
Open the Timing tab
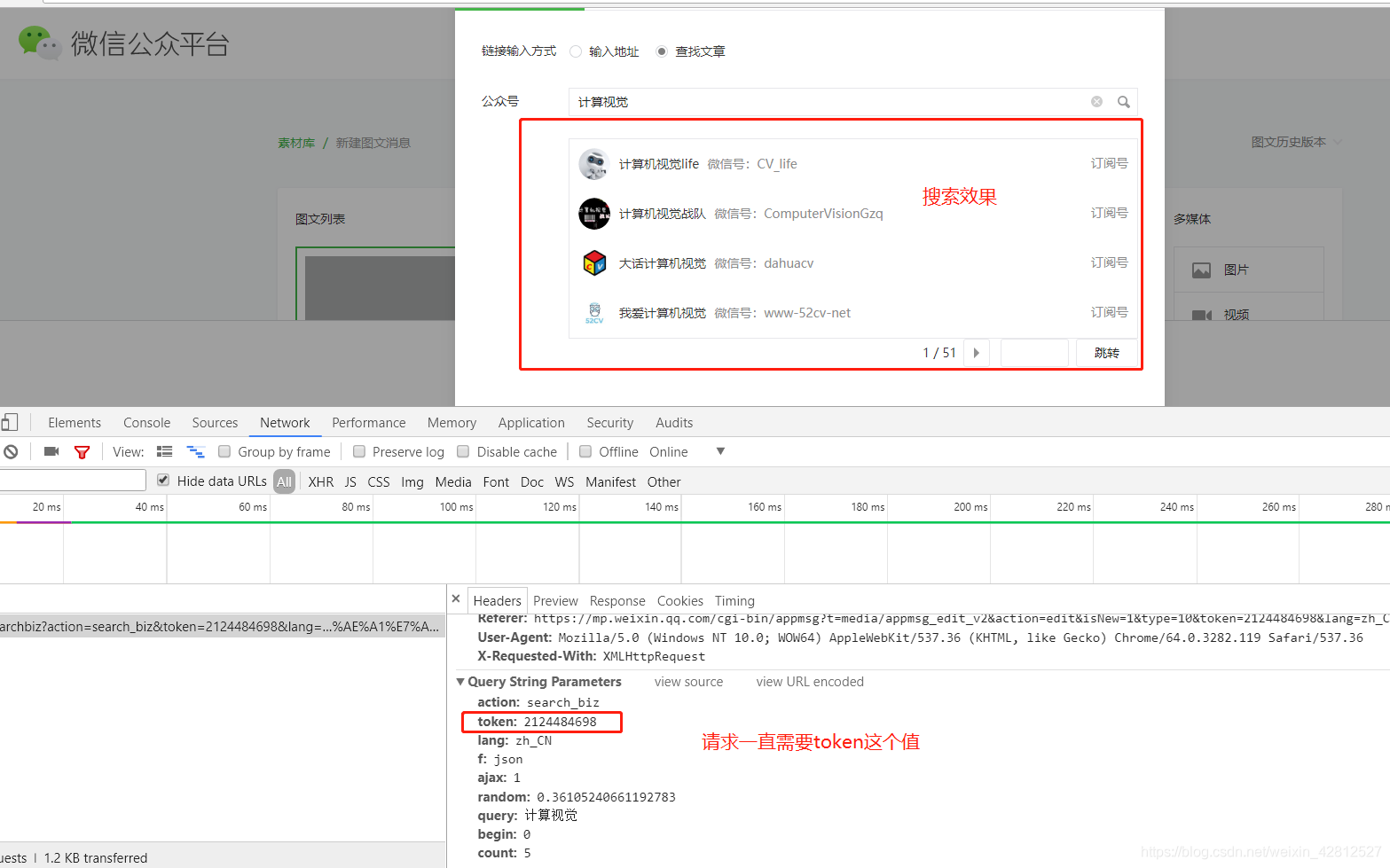click(x=734, y=600)
